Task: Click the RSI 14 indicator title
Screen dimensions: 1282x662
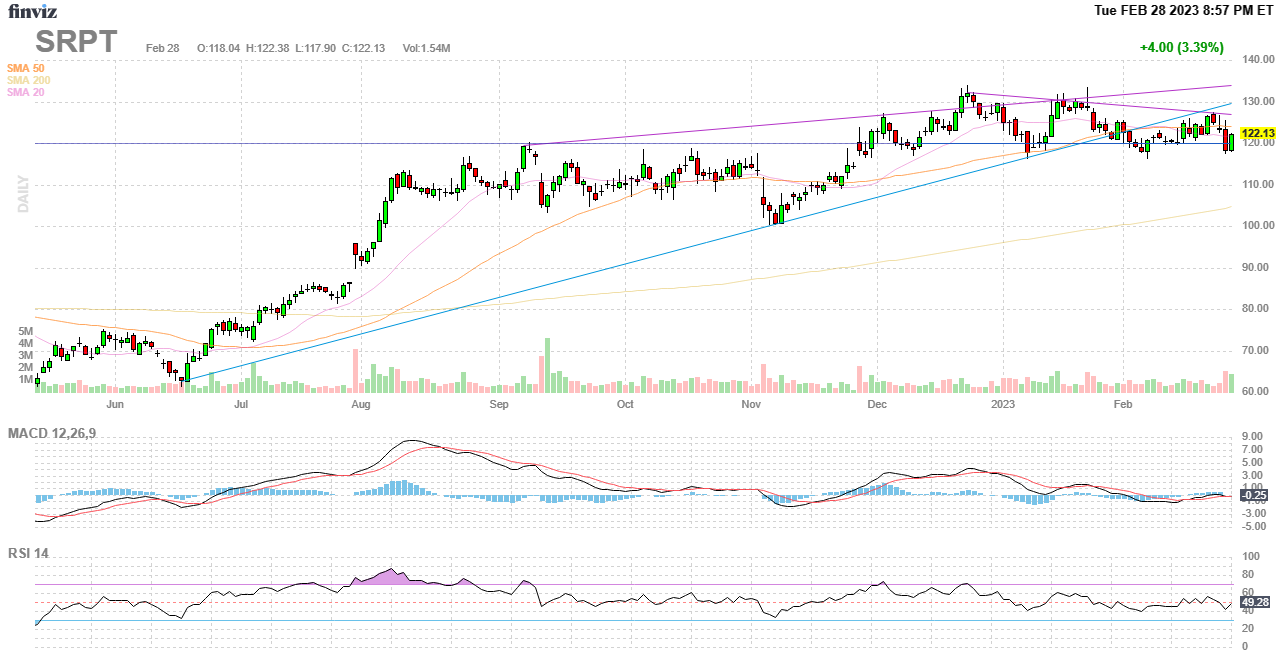Action: (29, 553)
